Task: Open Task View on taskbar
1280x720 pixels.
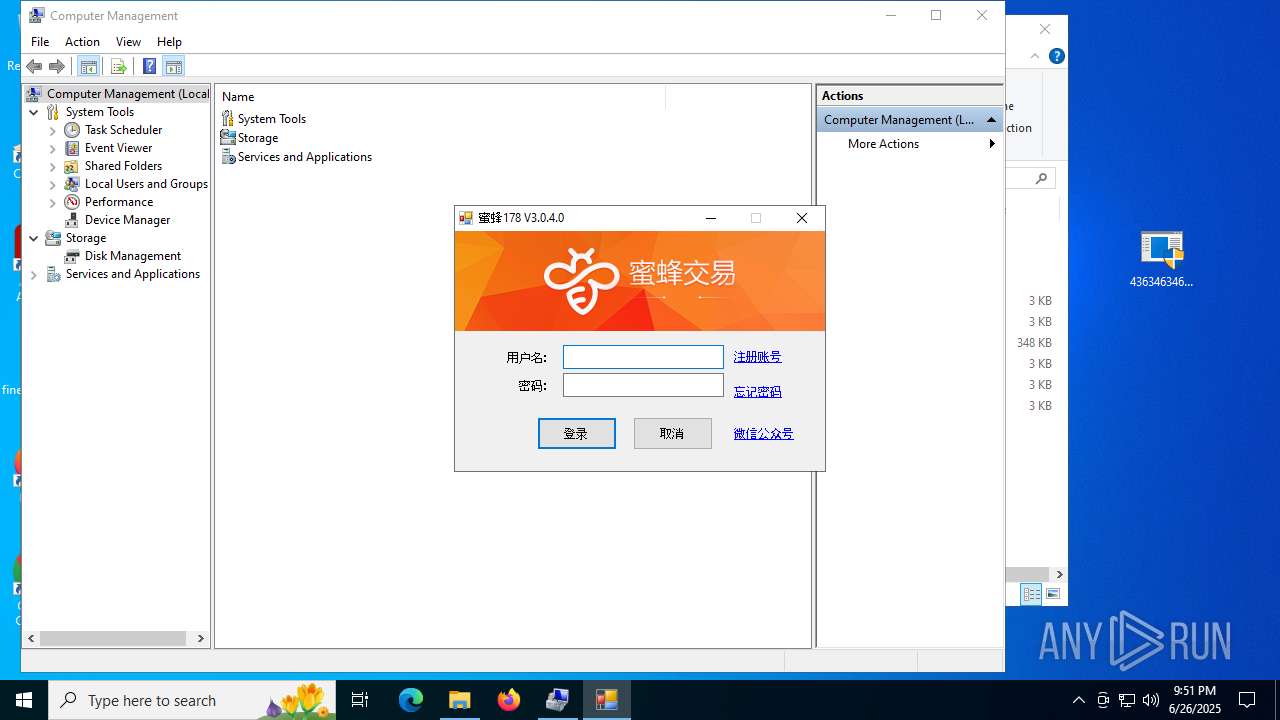Action: tap(360, 700)
